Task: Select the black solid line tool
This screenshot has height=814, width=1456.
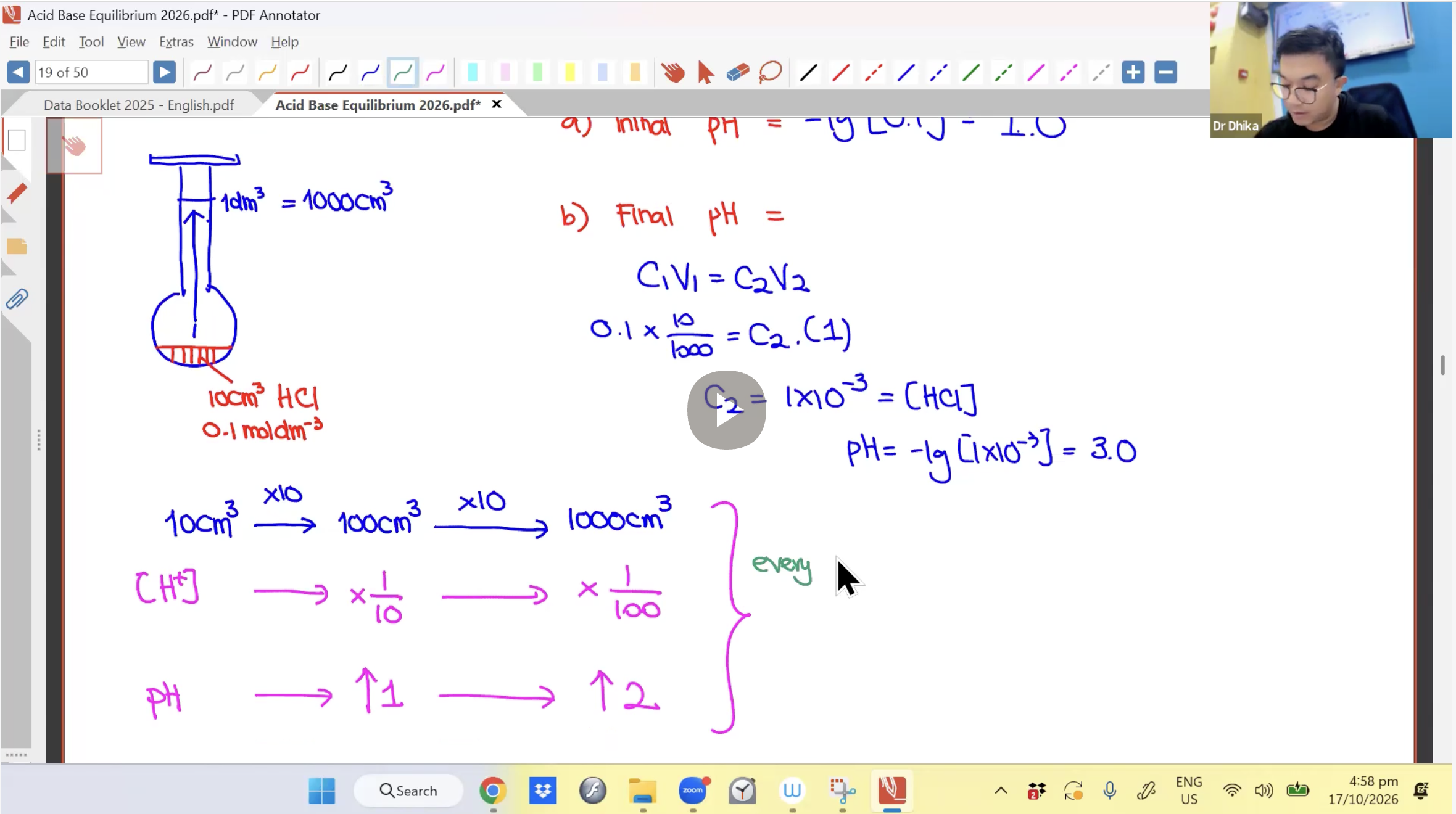Action: [x=808, y=73]
